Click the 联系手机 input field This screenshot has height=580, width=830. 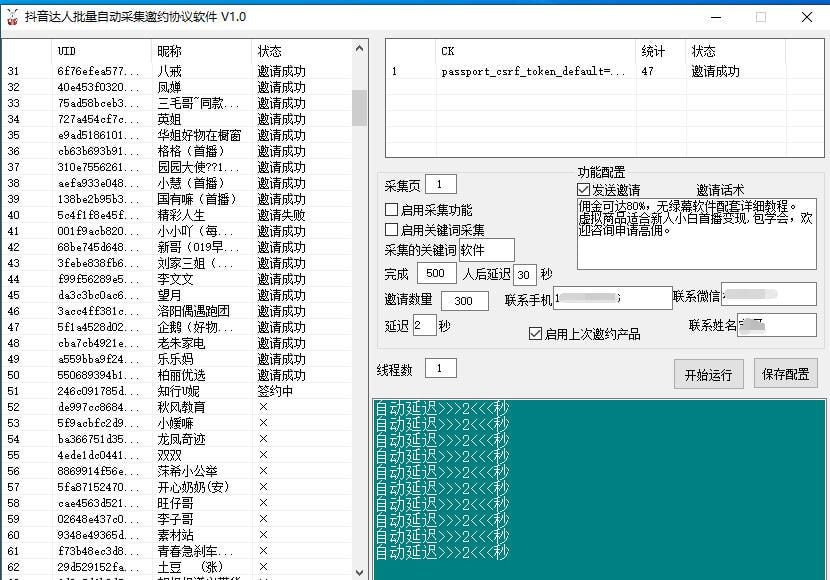pos(612,297)
